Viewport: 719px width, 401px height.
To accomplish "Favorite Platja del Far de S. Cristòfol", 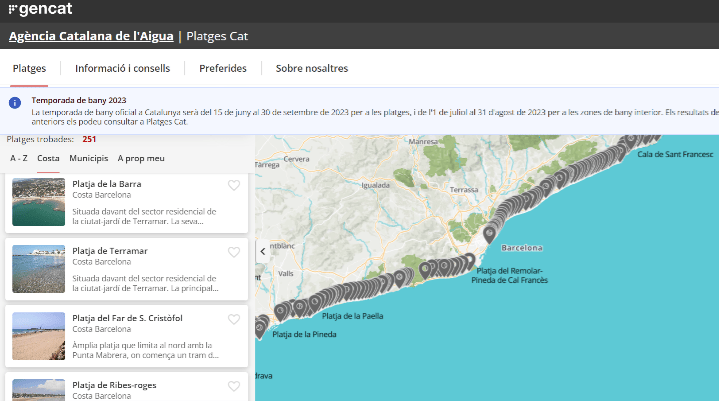I will (234, 319).
